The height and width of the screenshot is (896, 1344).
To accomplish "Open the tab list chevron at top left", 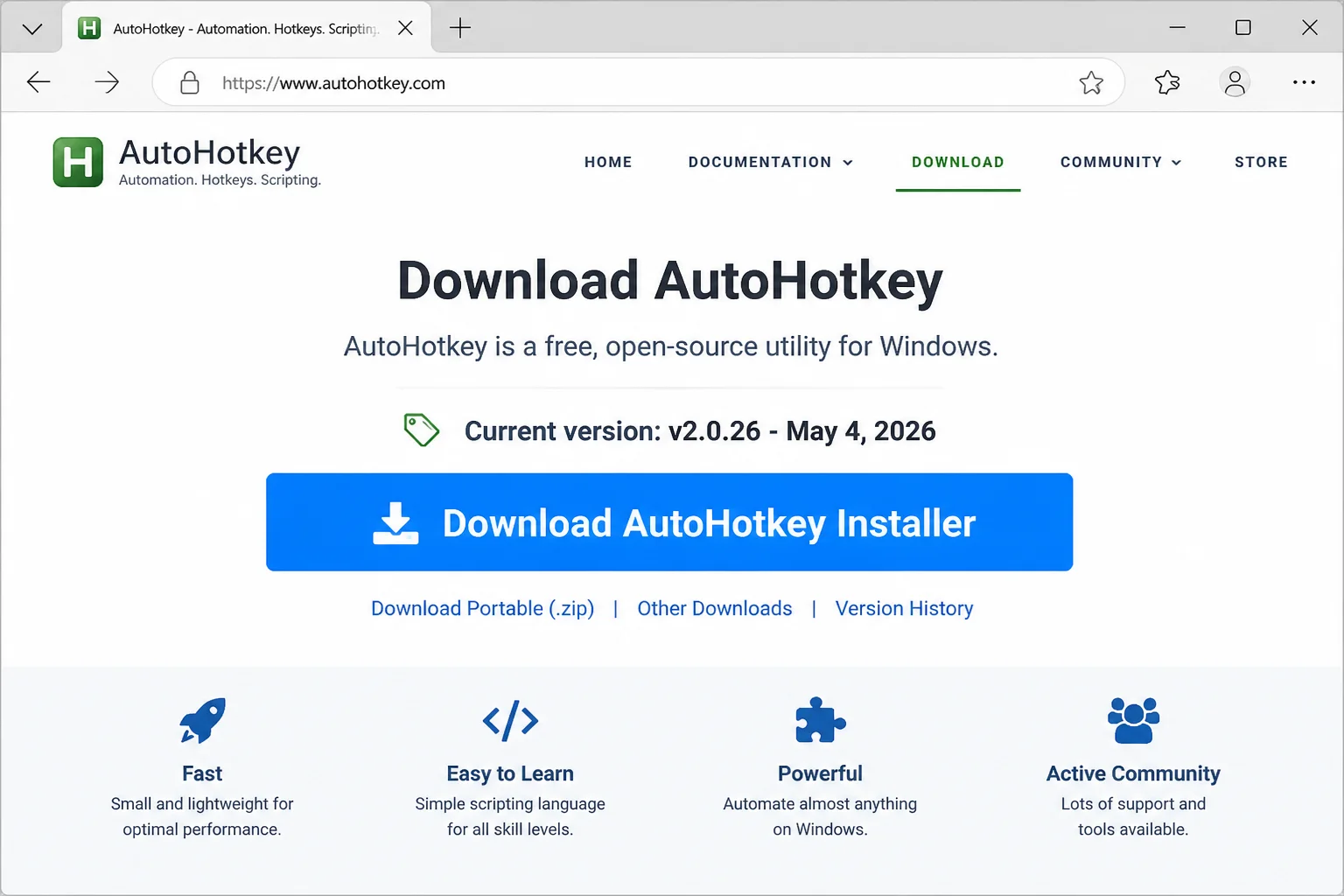I will (x=32, y=29).
